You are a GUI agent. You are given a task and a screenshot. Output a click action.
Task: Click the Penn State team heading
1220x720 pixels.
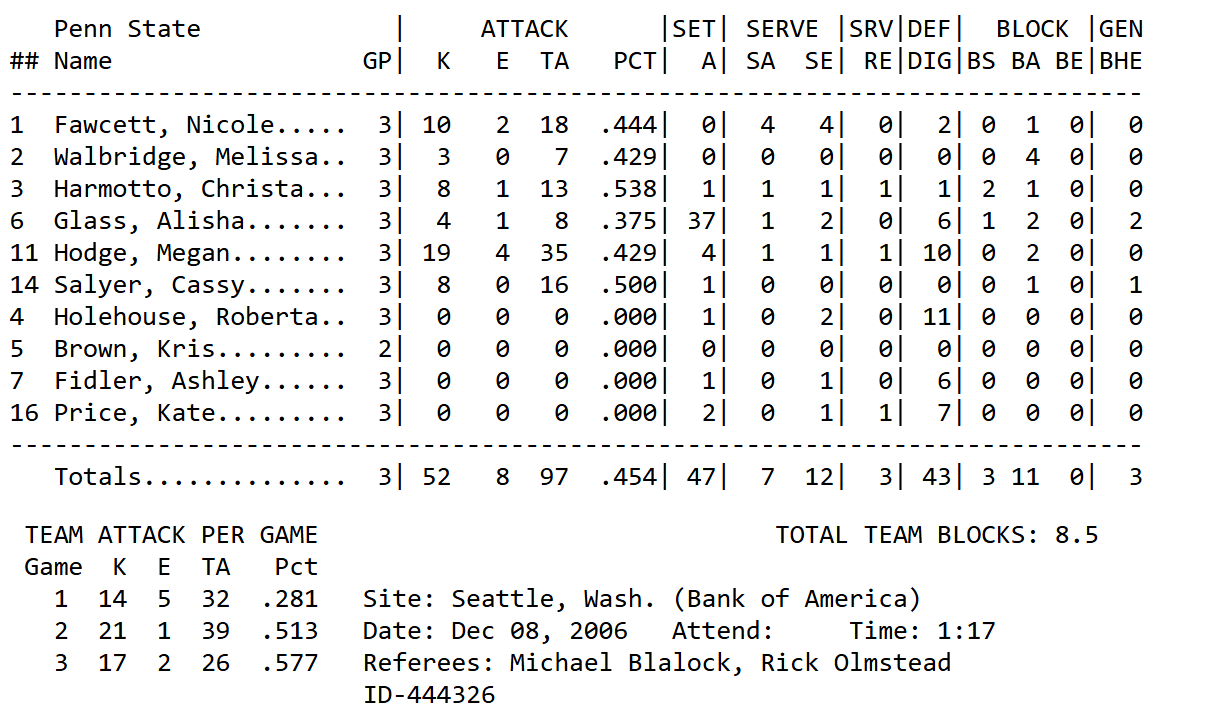click(x=127, y=29)
